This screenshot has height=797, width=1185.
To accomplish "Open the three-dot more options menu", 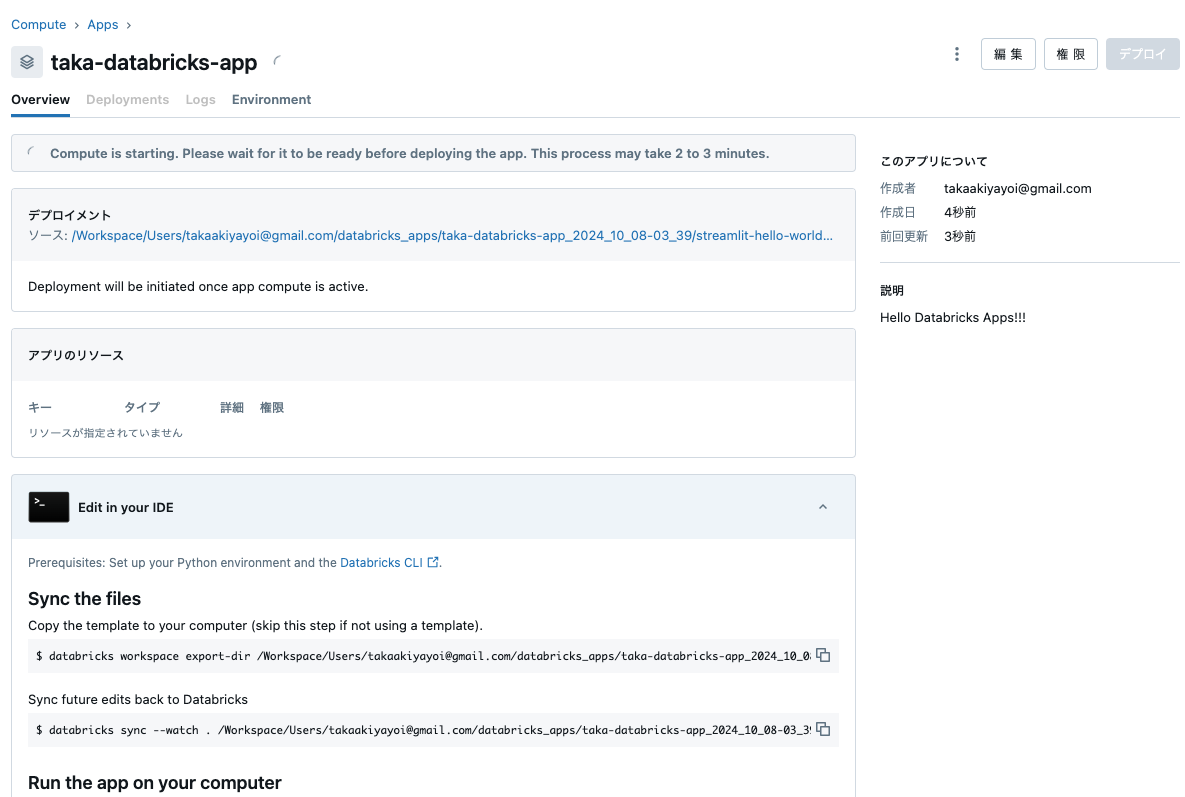I will pyautogui.click(x=957, y=54).
